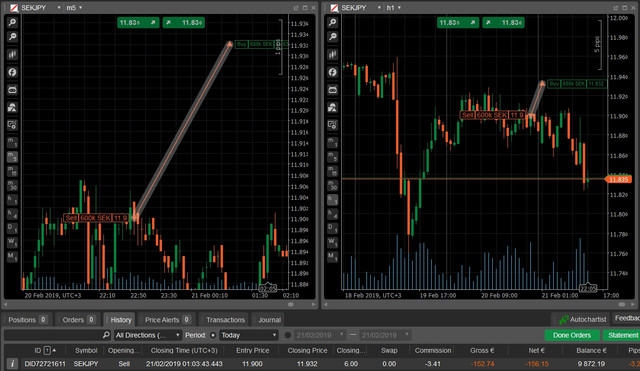The image size is (640, 371).
Task: Click m5 chart horizontal scrollbar thumb
Action: [x=291, y=304]
